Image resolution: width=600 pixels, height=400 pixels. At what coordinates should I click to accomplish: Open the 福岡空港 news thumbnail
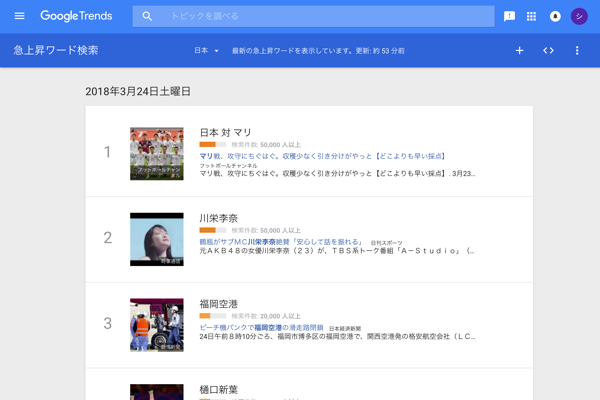click(x=157, y=325)
